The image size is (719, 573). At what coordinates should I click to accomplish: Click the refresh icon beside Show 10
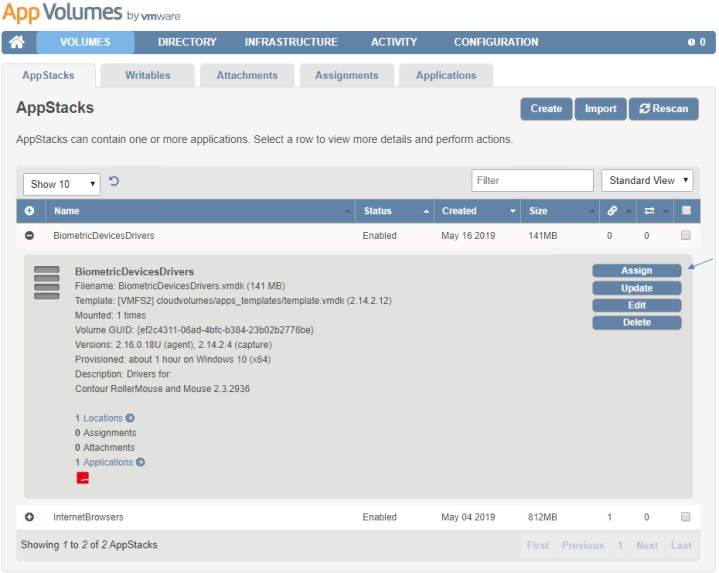(x=114, y=181)
